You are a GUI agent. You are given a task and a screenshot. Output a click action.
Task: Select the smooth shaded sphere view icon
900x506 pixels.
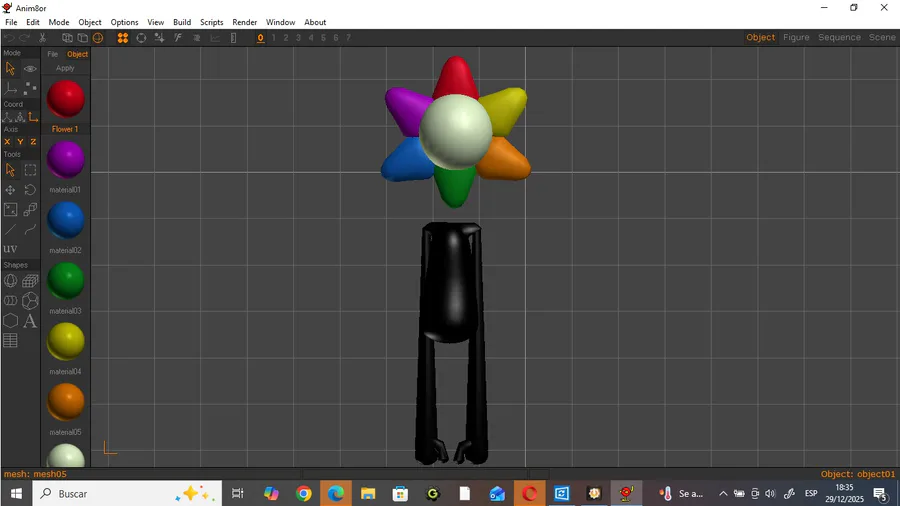(98, 38)
